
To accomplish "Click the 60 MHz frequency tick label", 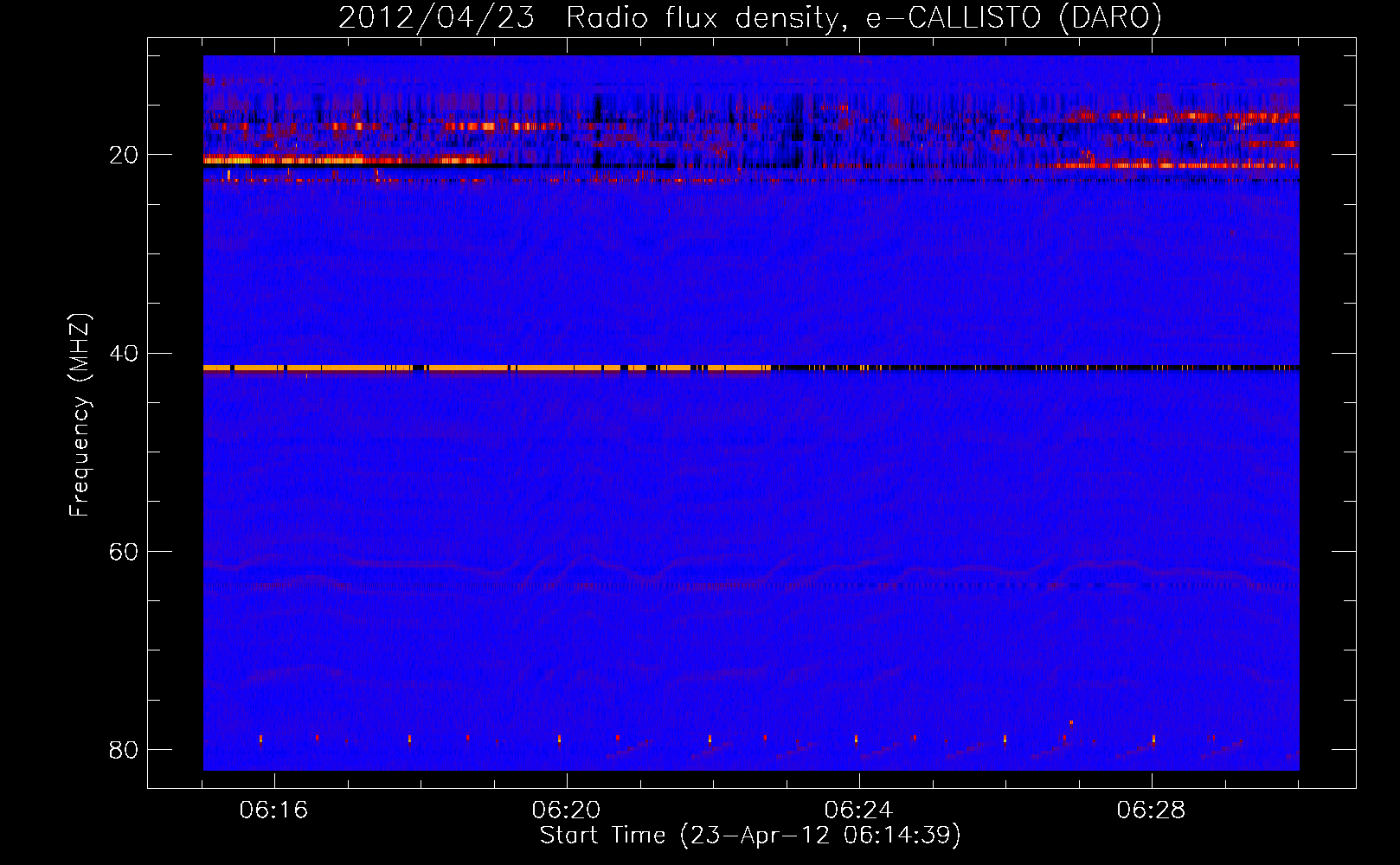I will [x=124, y=552].
